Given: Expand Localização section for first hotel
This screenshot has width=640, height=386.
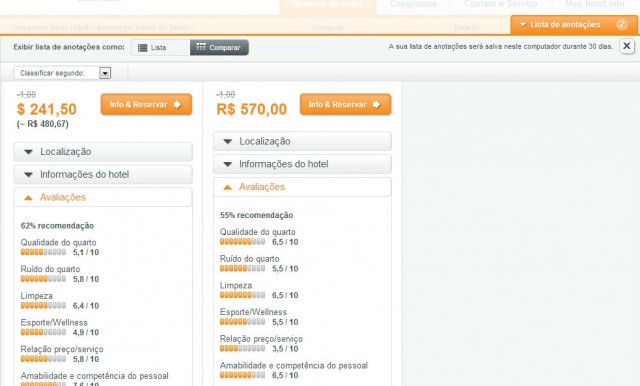Looking at the screenshot, I should (103, 152).
